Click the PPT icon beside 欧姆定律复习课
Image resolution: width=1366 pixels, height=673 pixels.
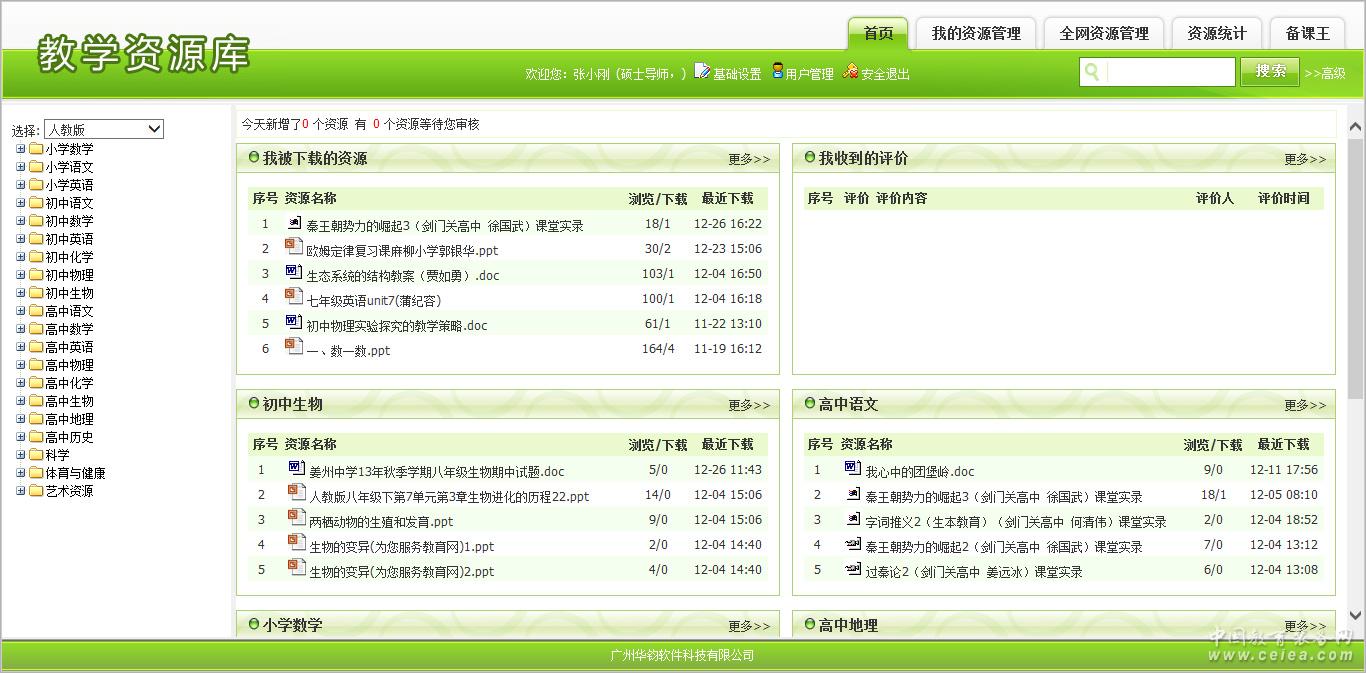tap(293, 247)
